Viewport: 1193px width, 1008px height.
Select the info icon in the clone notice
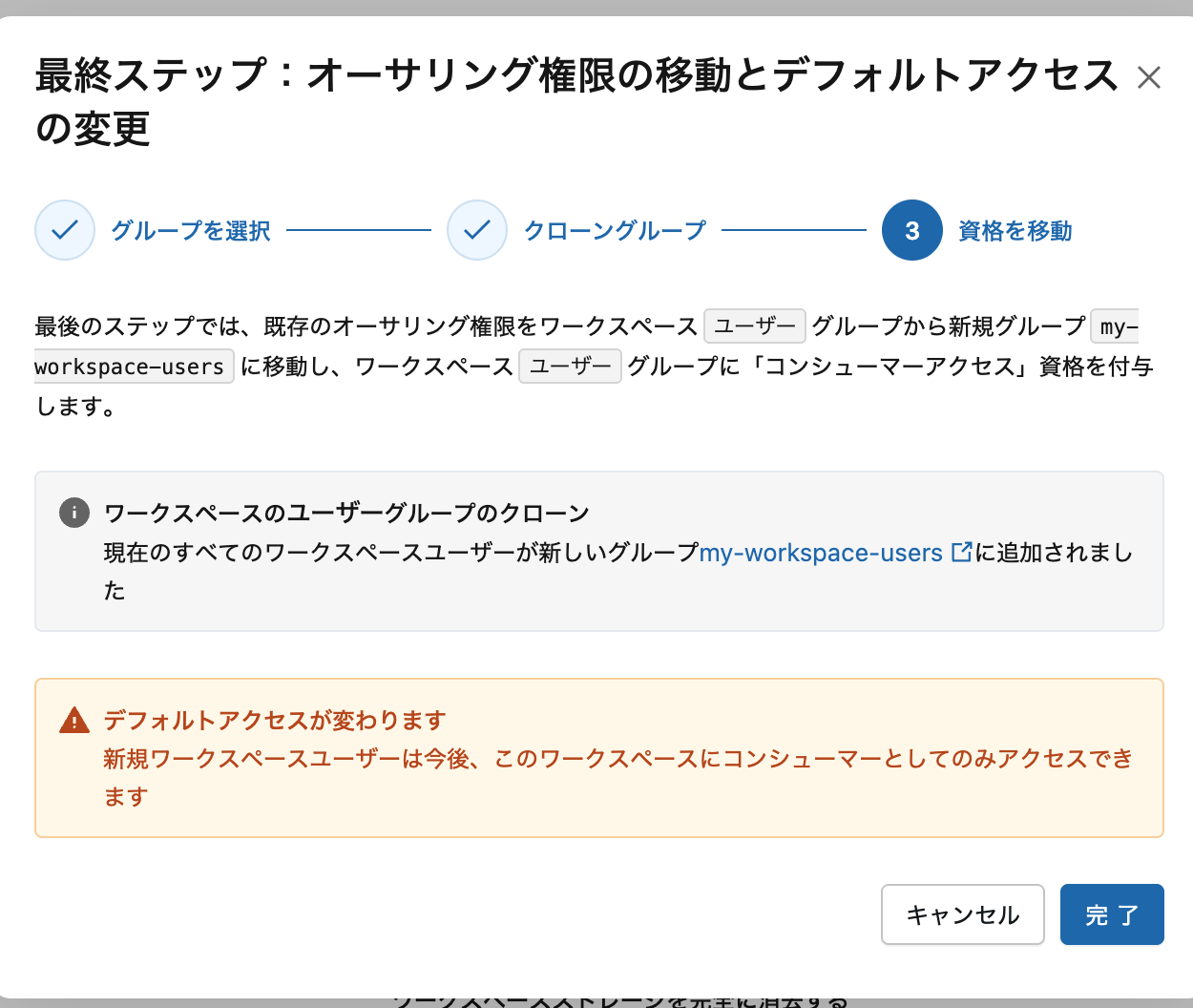pos(75,512)
